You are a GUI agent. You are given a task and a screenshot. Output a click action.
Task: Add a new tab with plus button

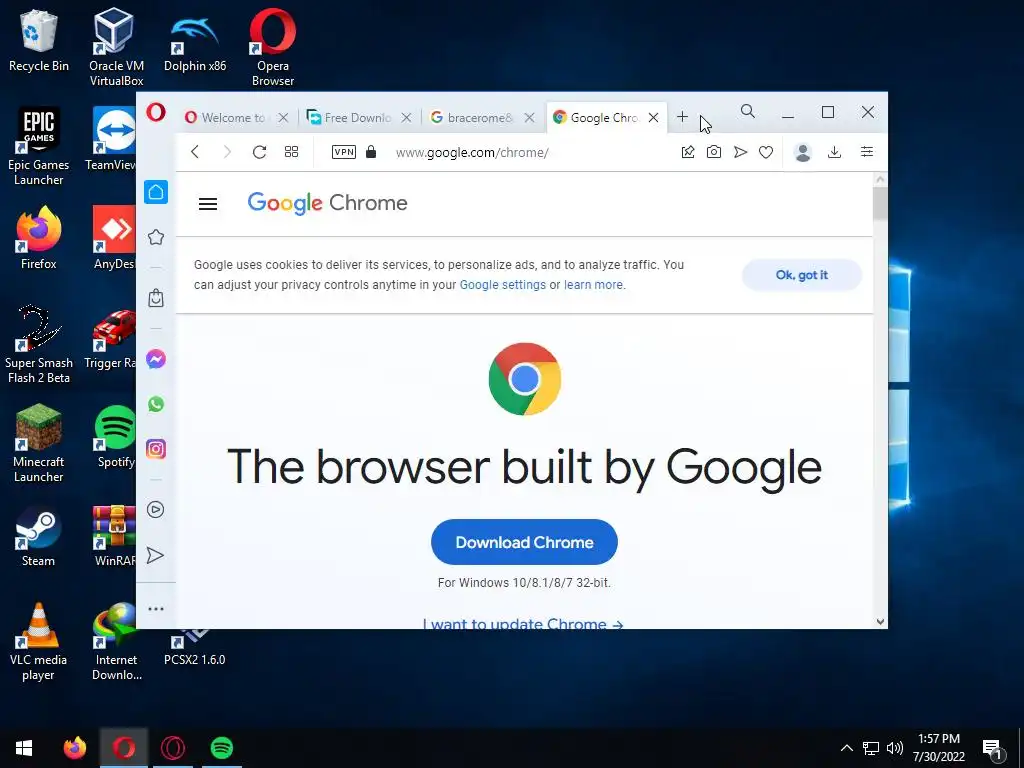(682, 117)
